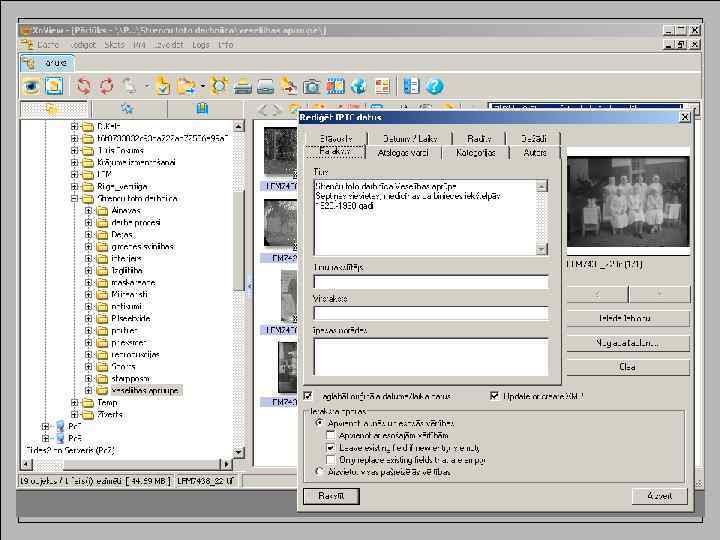This screenshot has width=720, height=540.
Task: Expand the Temp folder in tree
Action: click(75, 403)
